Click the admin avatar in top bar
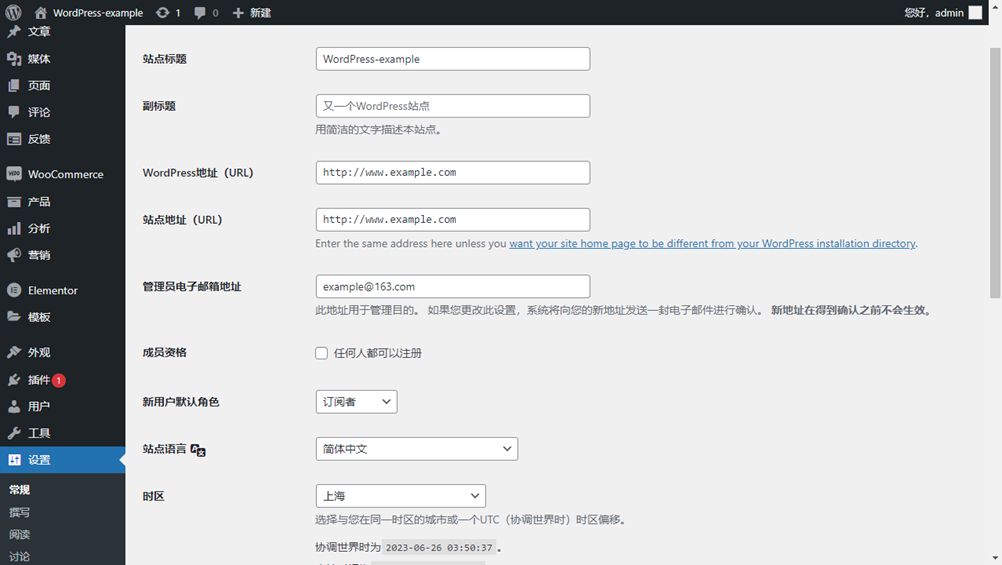The width and height of the screenshot is (1002, 565). [x=975, y=13]
